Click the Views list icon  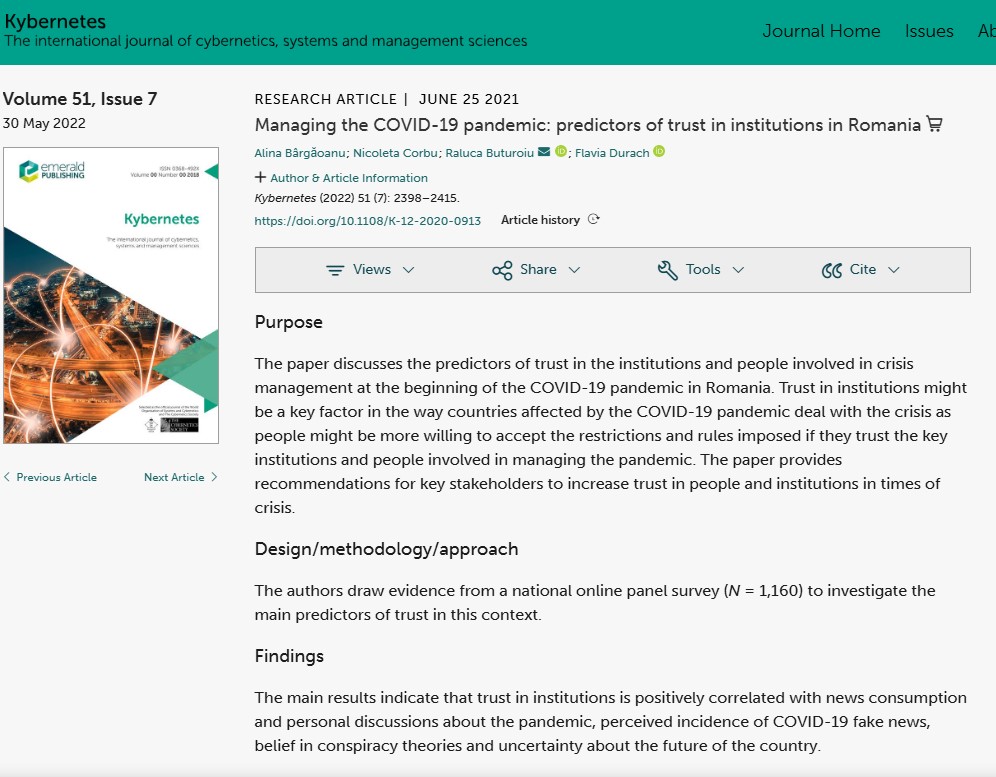click(335, 270)
